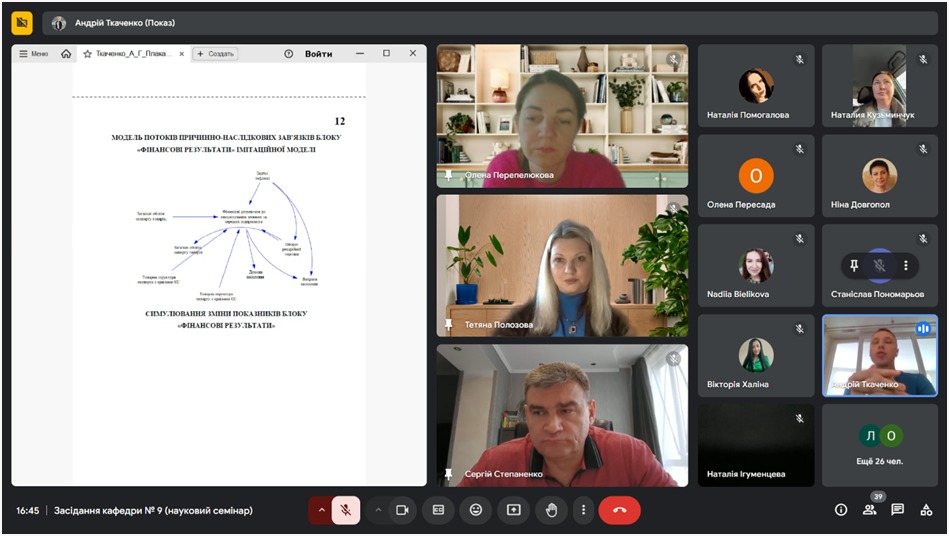Viewport: 949px width, 536px height.
Task: Click the muted mic icon on Вікторія Халіна tile
Action: [x=800, y=328]
